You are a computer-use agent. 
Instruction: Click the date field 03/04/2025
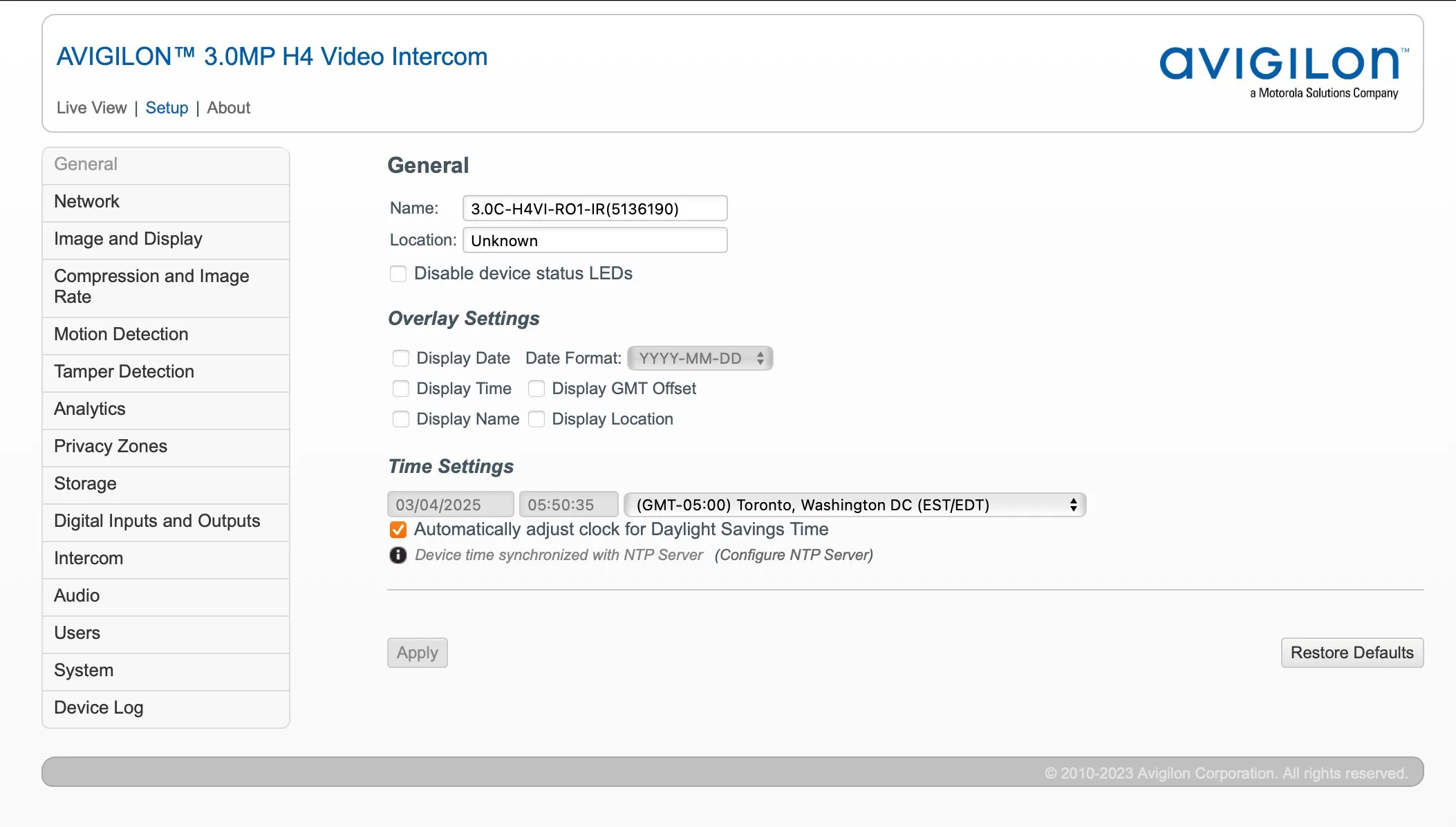[451, 505]
